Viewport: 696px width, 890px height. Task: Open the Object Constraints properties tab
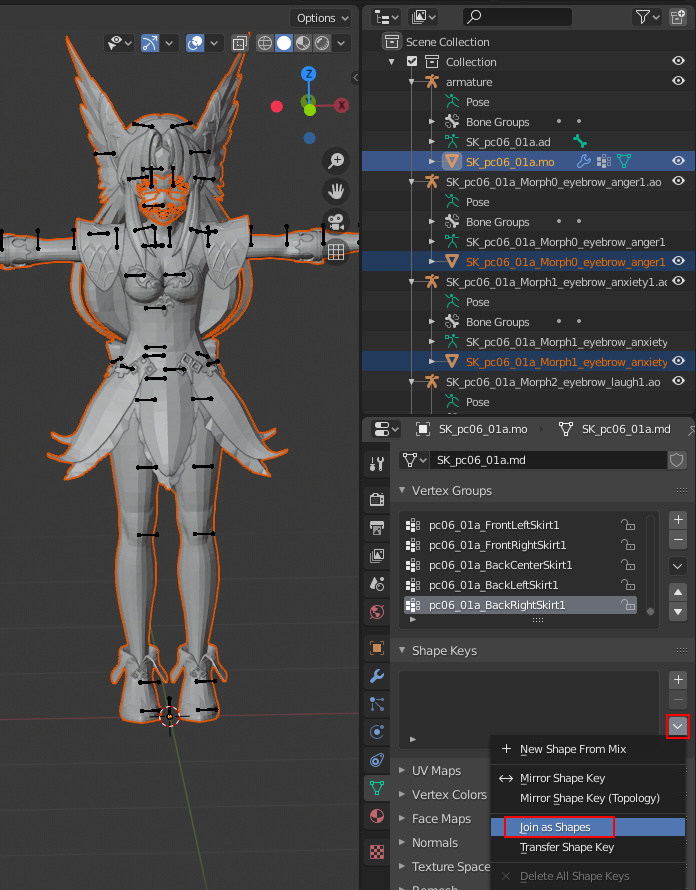pos(377,760)
